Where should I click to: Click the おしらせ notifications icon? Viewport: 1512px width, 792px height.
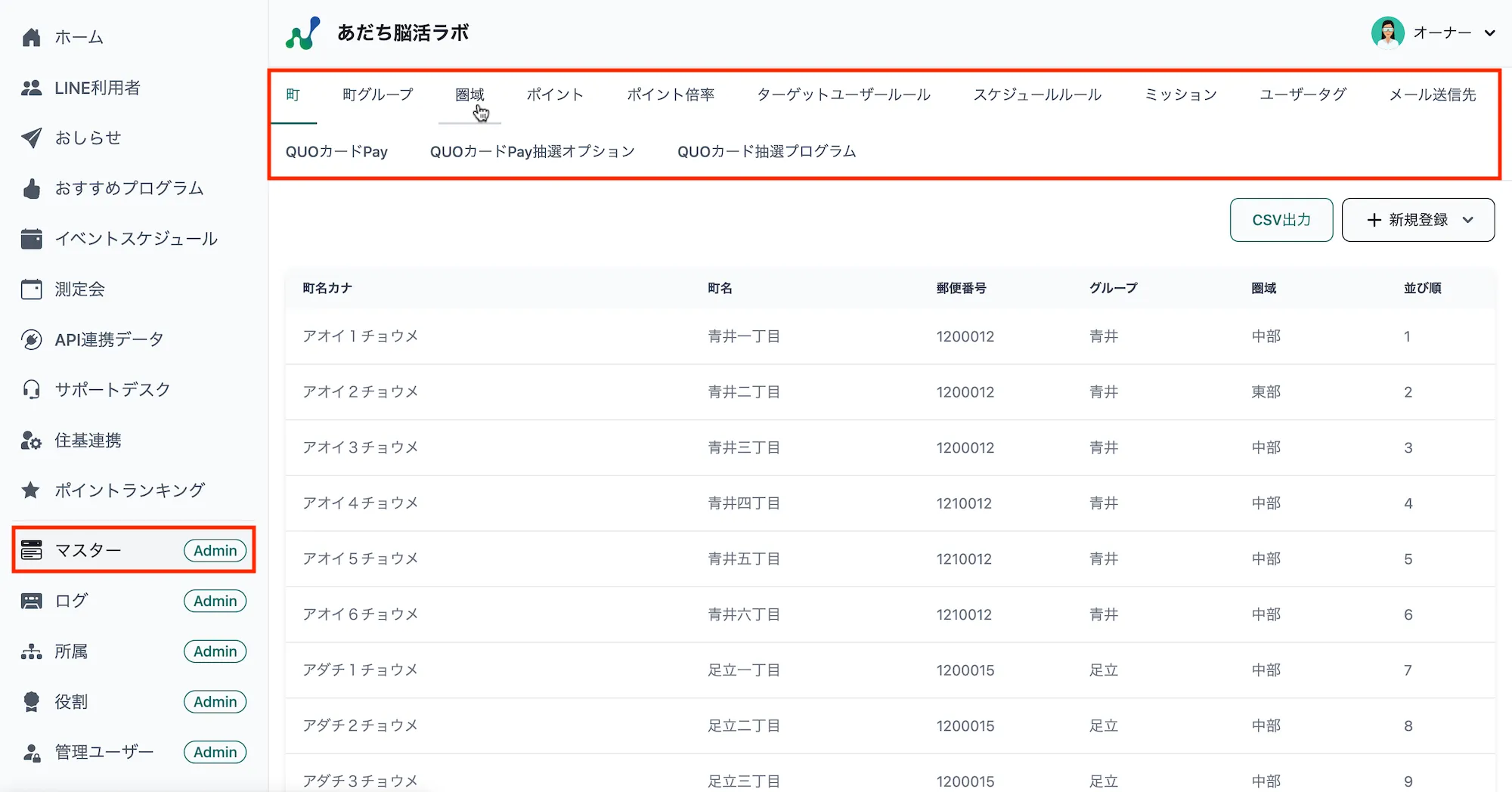[x=31, y=138]
